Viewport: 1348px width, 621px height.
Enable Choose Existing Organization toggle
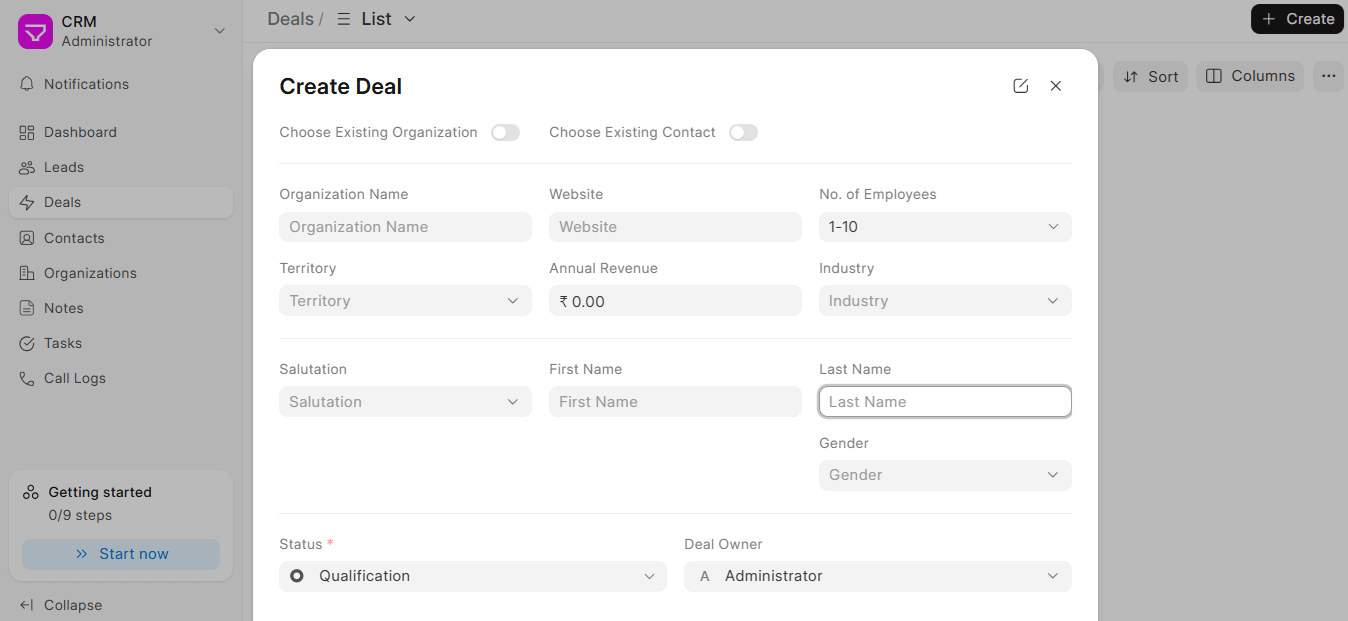click(505, 133)
